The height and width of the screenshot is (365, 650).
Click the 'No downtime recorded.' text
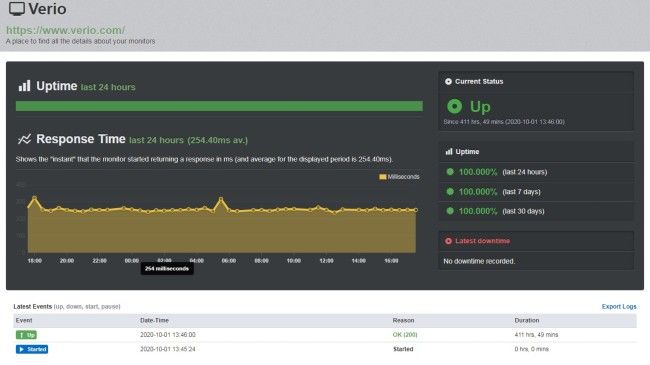coord(479,261)
